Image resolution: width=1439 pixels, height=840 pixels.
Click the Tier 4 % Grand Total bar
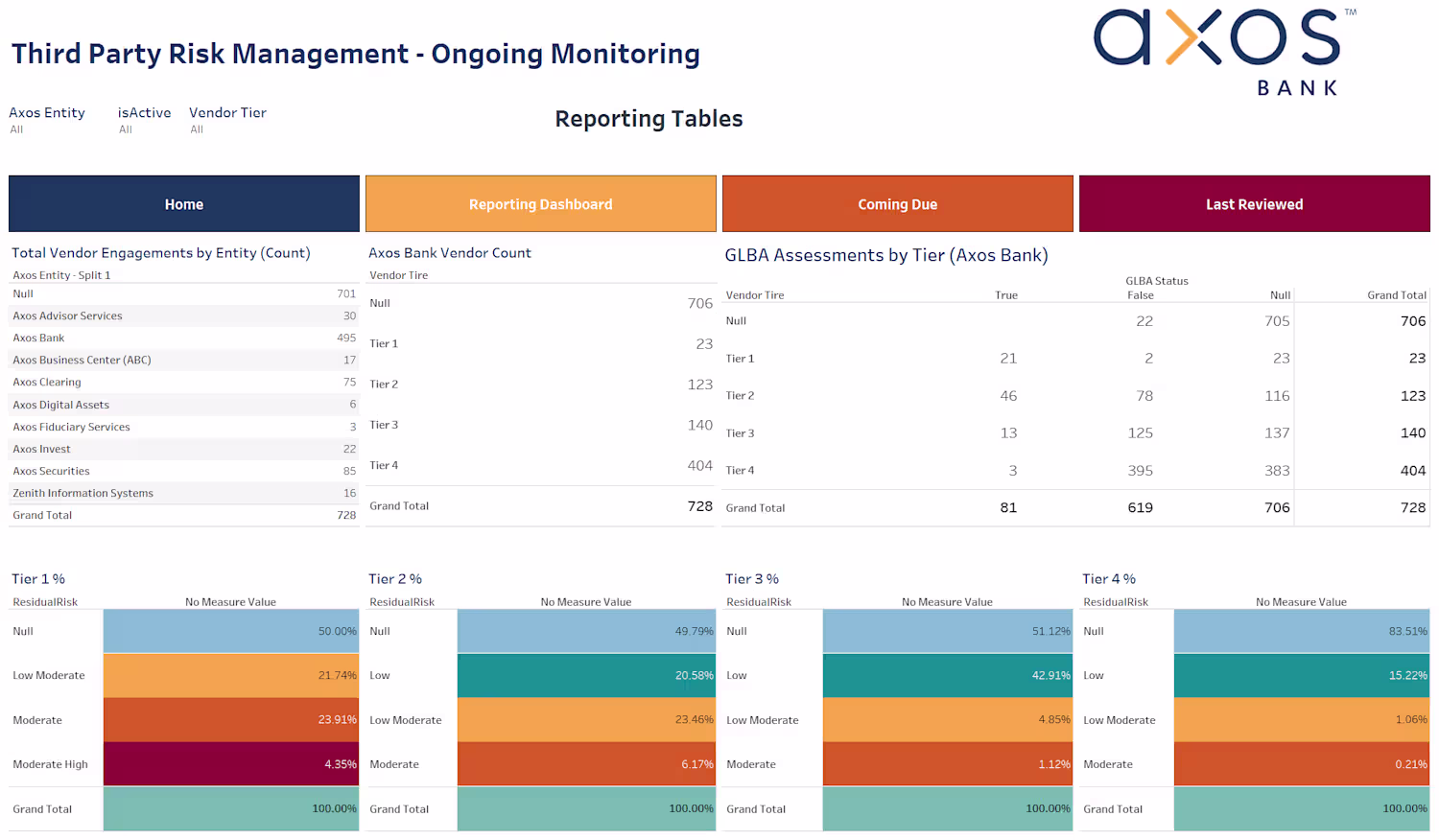[x=1302, y=809]
